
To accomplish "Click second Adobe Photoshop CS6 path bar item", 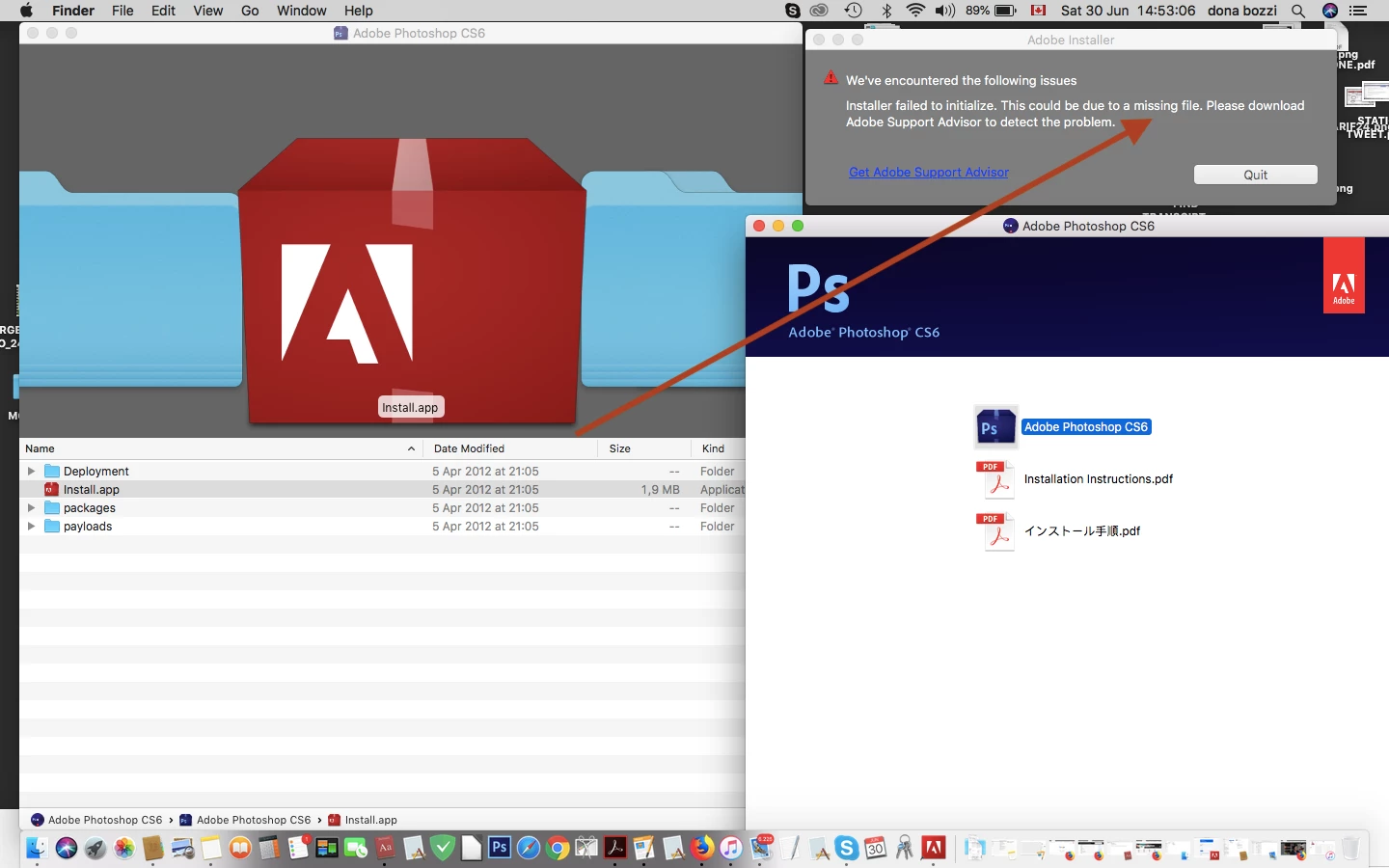I will coord(245,820).
